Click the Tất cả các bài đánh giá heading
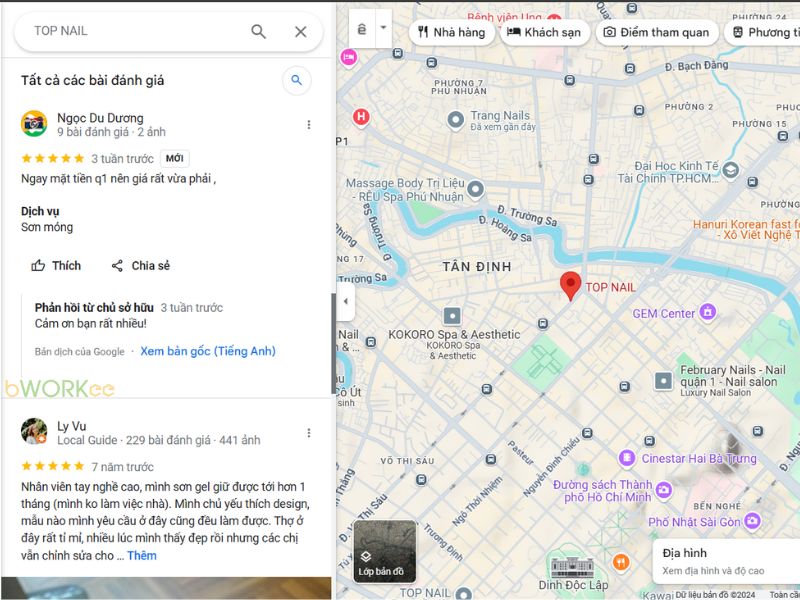Screen dimensions: 800x600 92,80
